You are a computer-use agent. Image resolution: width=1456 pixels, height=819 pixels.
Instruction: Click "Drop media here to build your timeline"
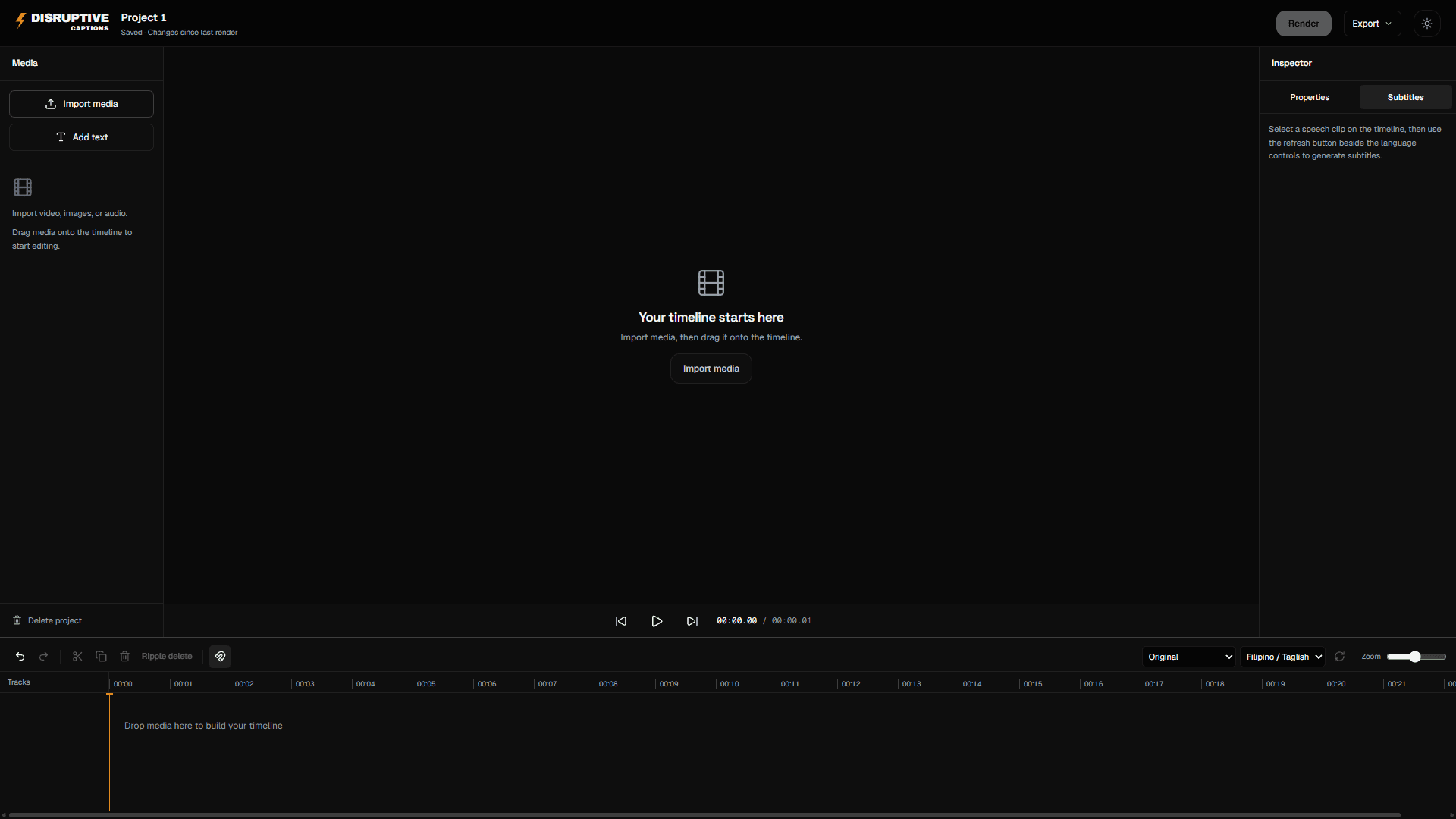203,726
